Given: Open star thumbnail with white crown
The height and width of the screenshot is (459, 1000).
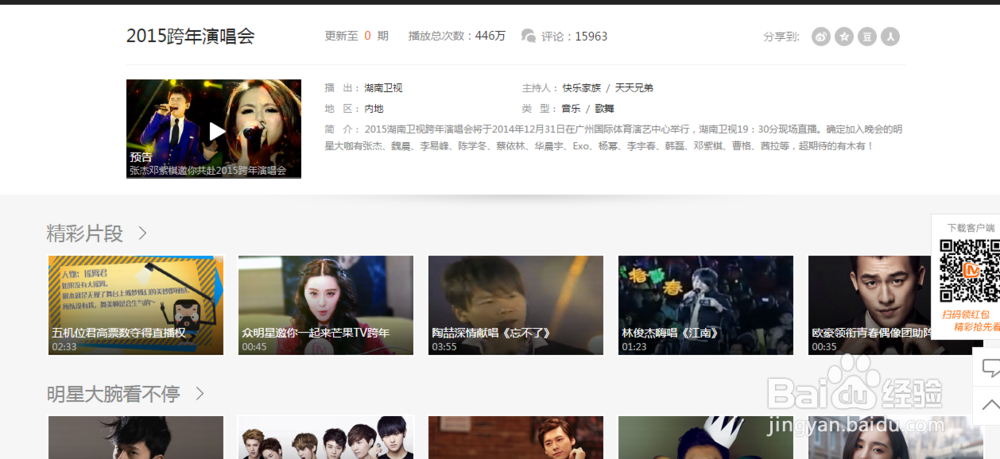Looking at the screenshot, I should [706, 437].
